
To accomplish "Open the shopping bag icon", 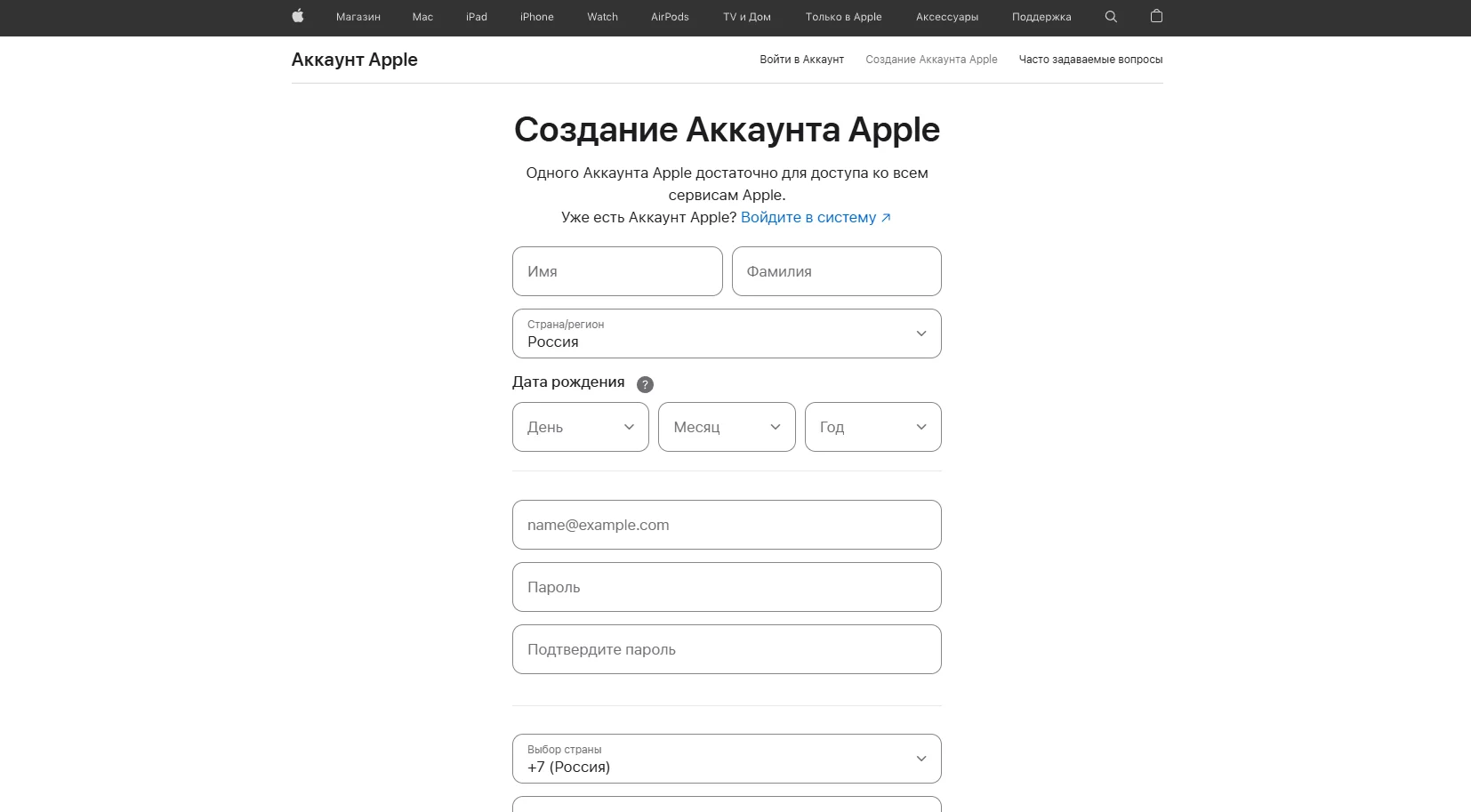I will pyautogui.click(x=1156, y=16).
